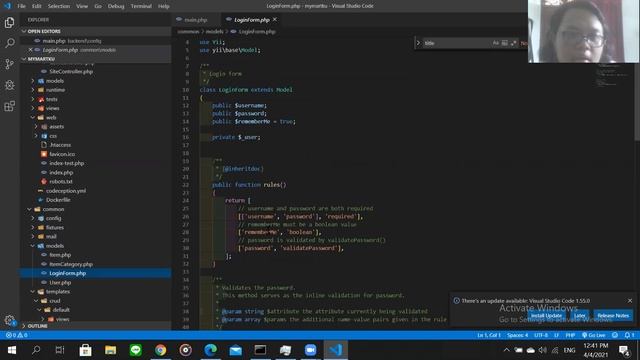Open ItemCategory.php in explorer
The height and width of the screenshot is (360, 640).
click(71, 264)
